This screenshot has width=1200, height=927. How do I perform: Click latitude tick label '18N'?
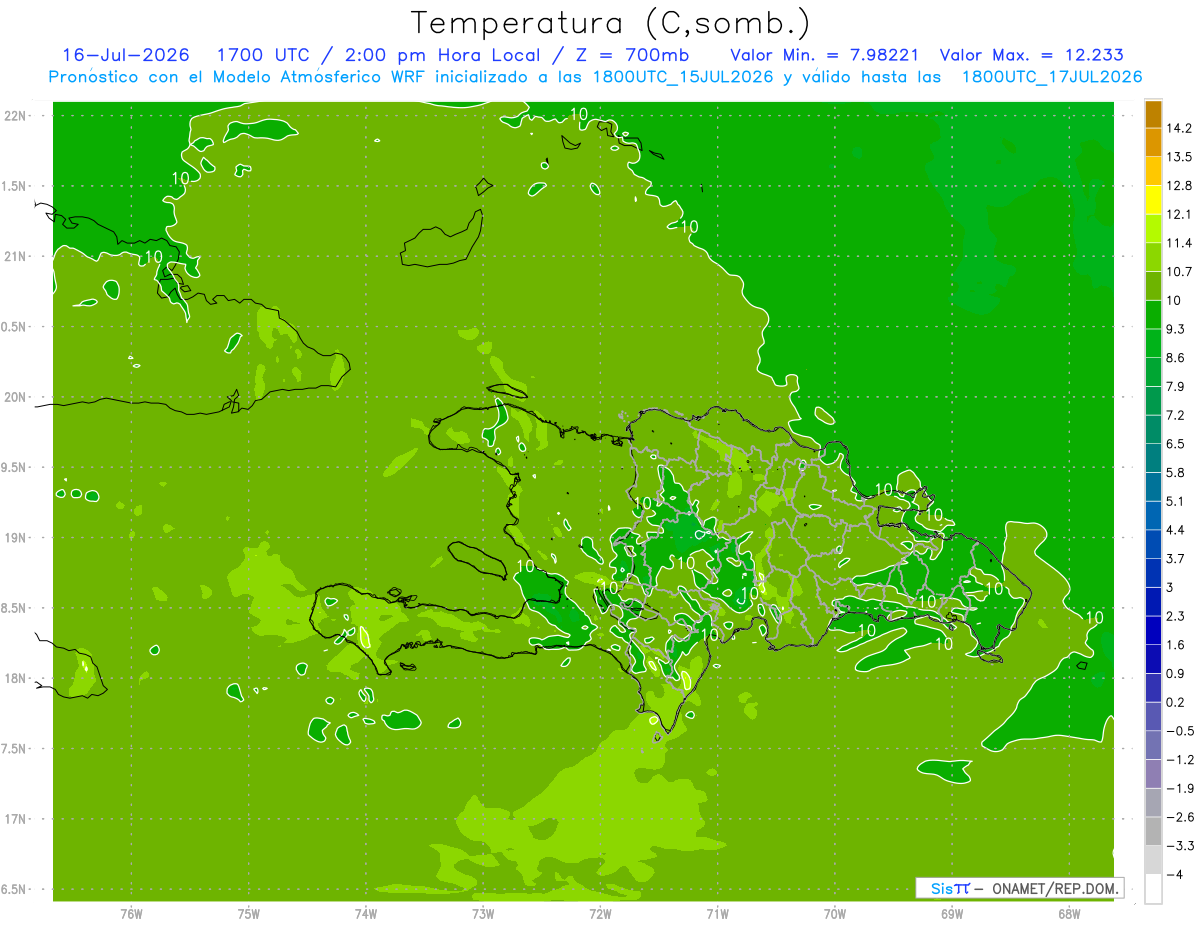pos(15,678)
